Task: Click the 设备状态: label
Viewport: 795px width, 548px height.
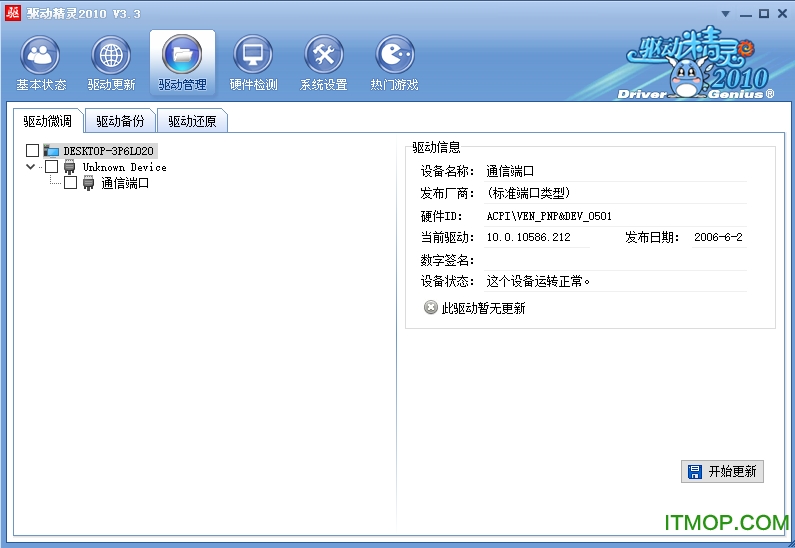Action: pyautogui.click(x=448, y=281)
